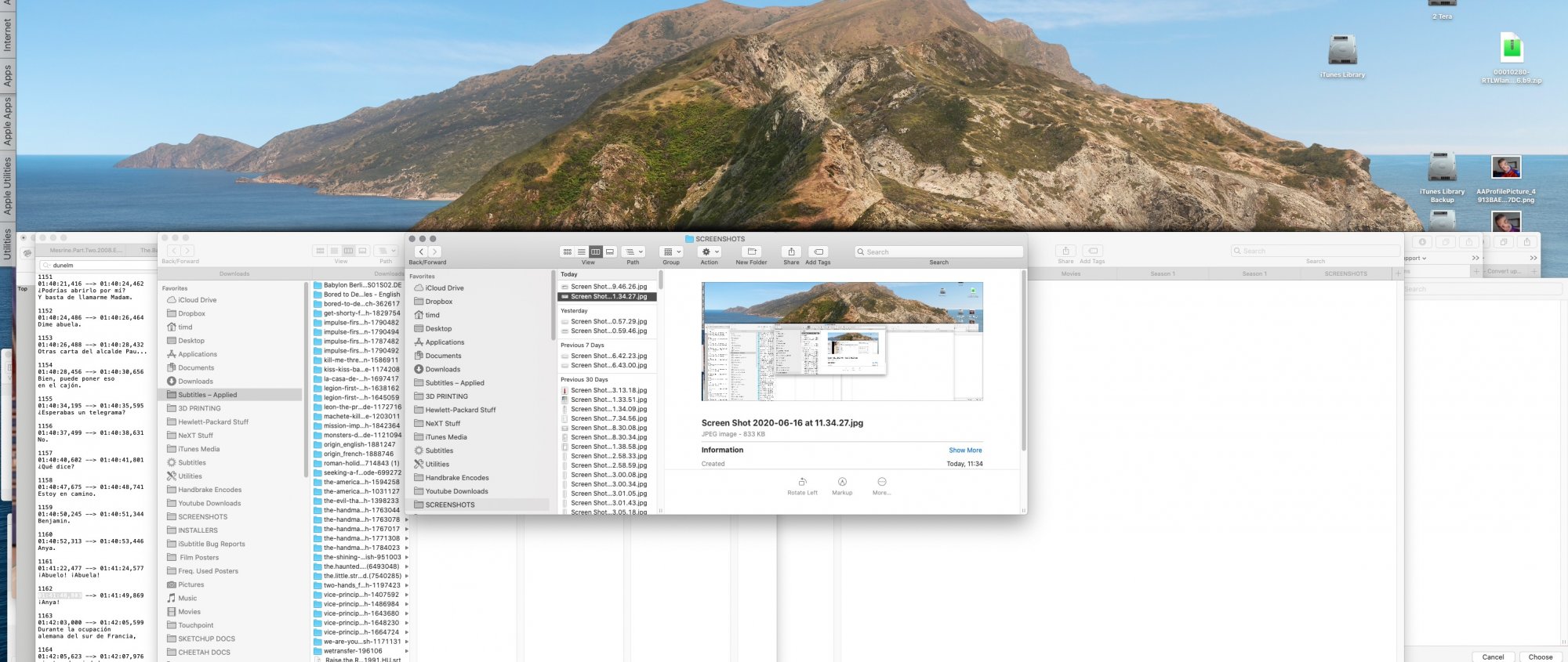This screenshot has height=662, width=1568.
Task: Switch the Downloads window to list view
Action: (x=334, y=251)
